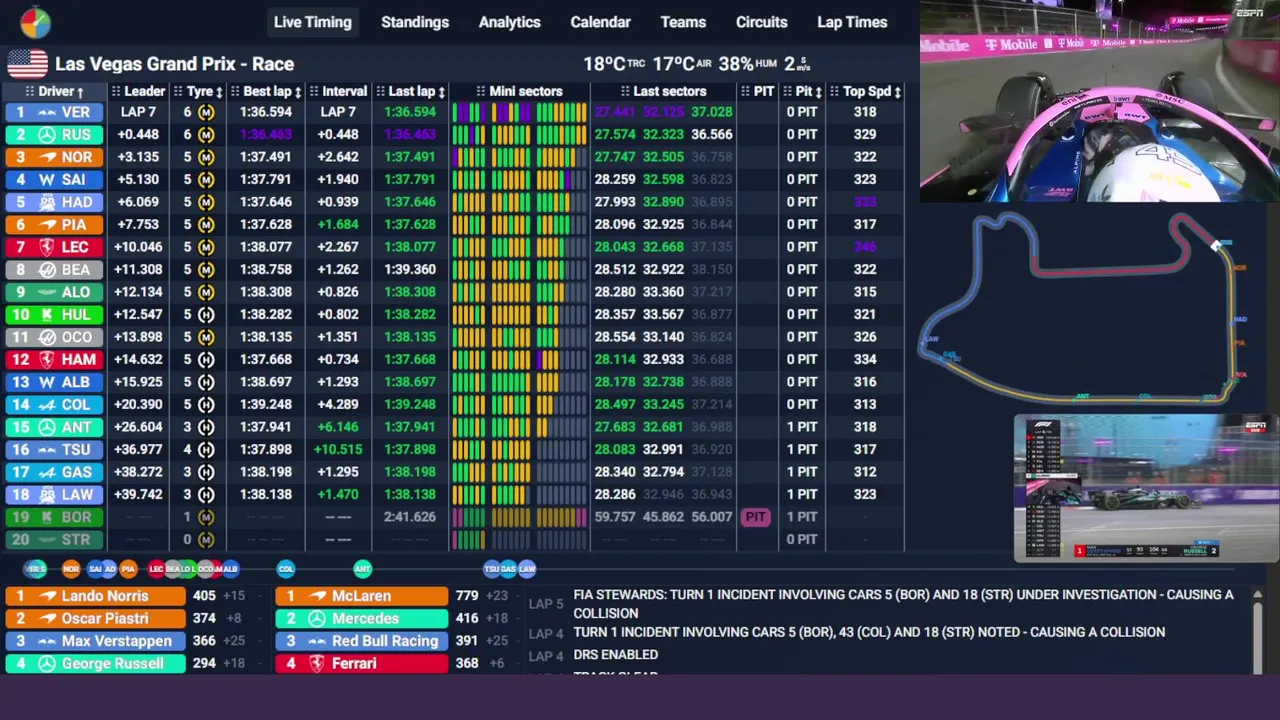Screen dimensions: 1280x720
Task: Click hard tyre icon in HUL row
Action: pos(206,315)
